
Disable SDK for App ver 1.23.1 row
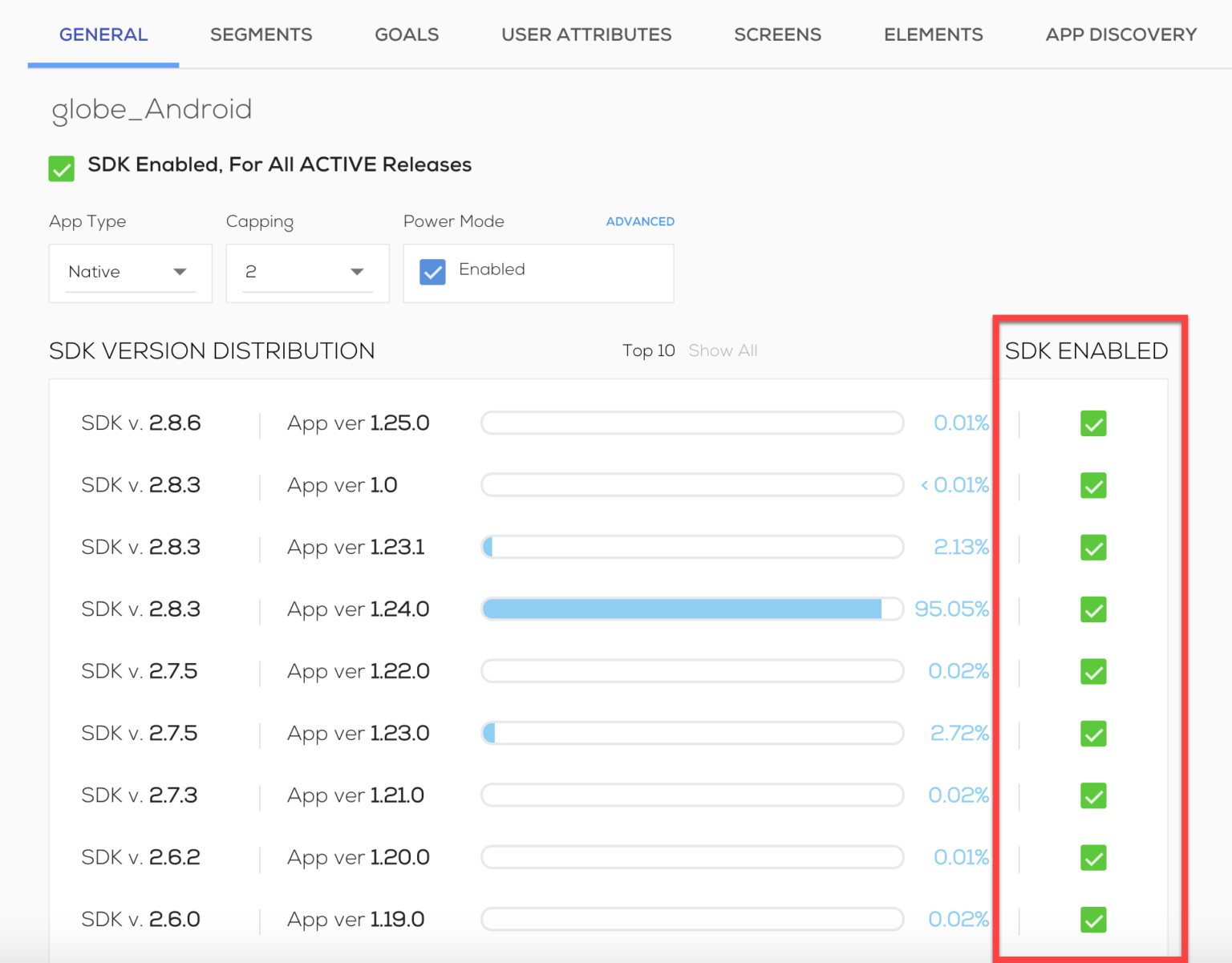pyautogui.click(x=1092, y=548)
